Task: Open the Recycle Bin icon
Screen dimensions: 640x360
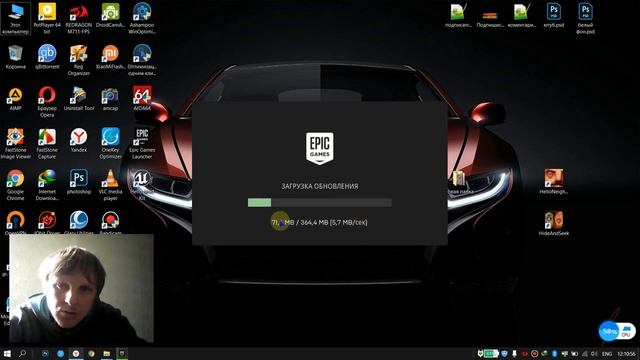Action: [16, 57]
